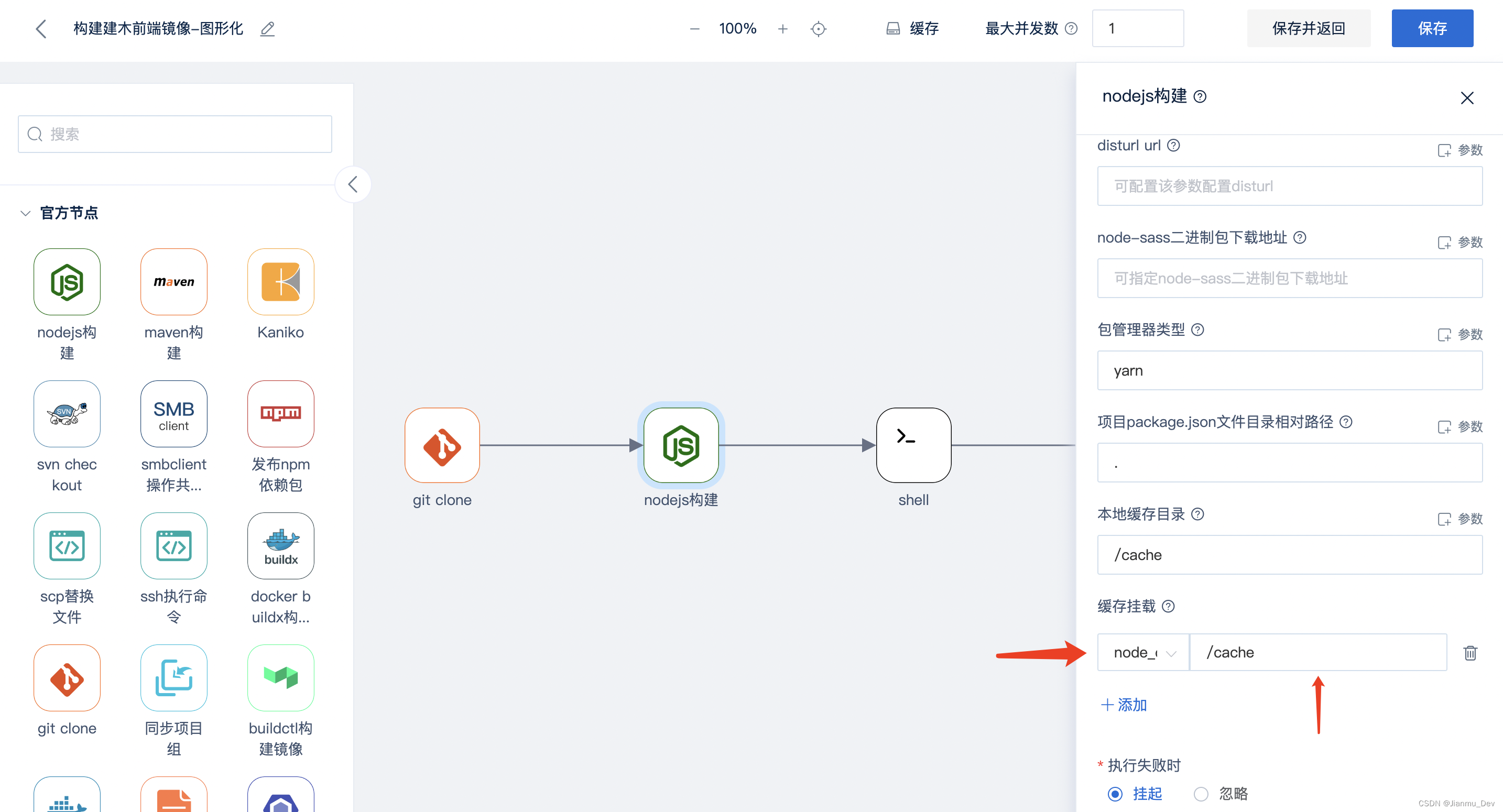1503x812 pixels.
Task: Click the blue 保存 button
Action: pyautogui.click(x=1432, y=29)
